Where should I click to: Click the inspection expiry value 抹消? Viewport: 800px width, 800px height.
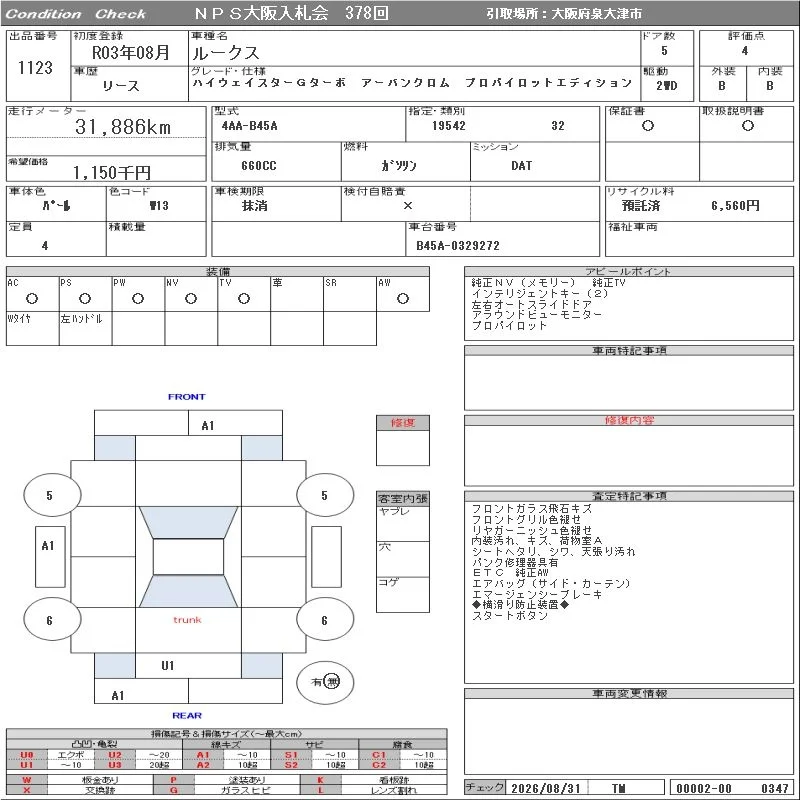tap(255, 206)
